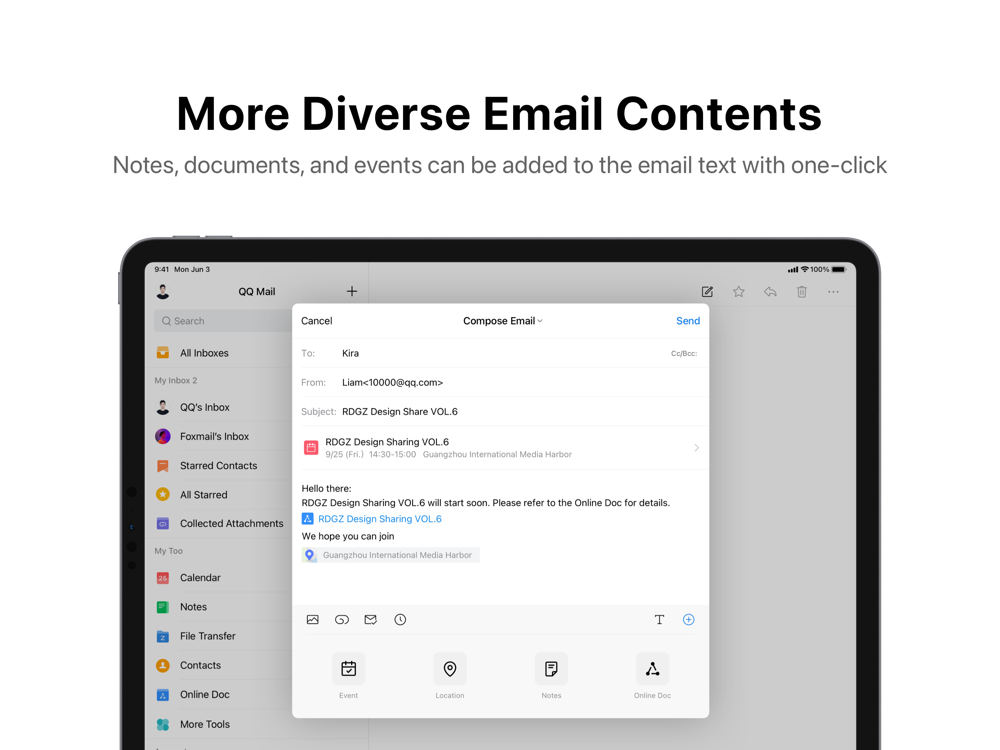Schedule sending with the clock icon
1000x750 pixels.
400,619
